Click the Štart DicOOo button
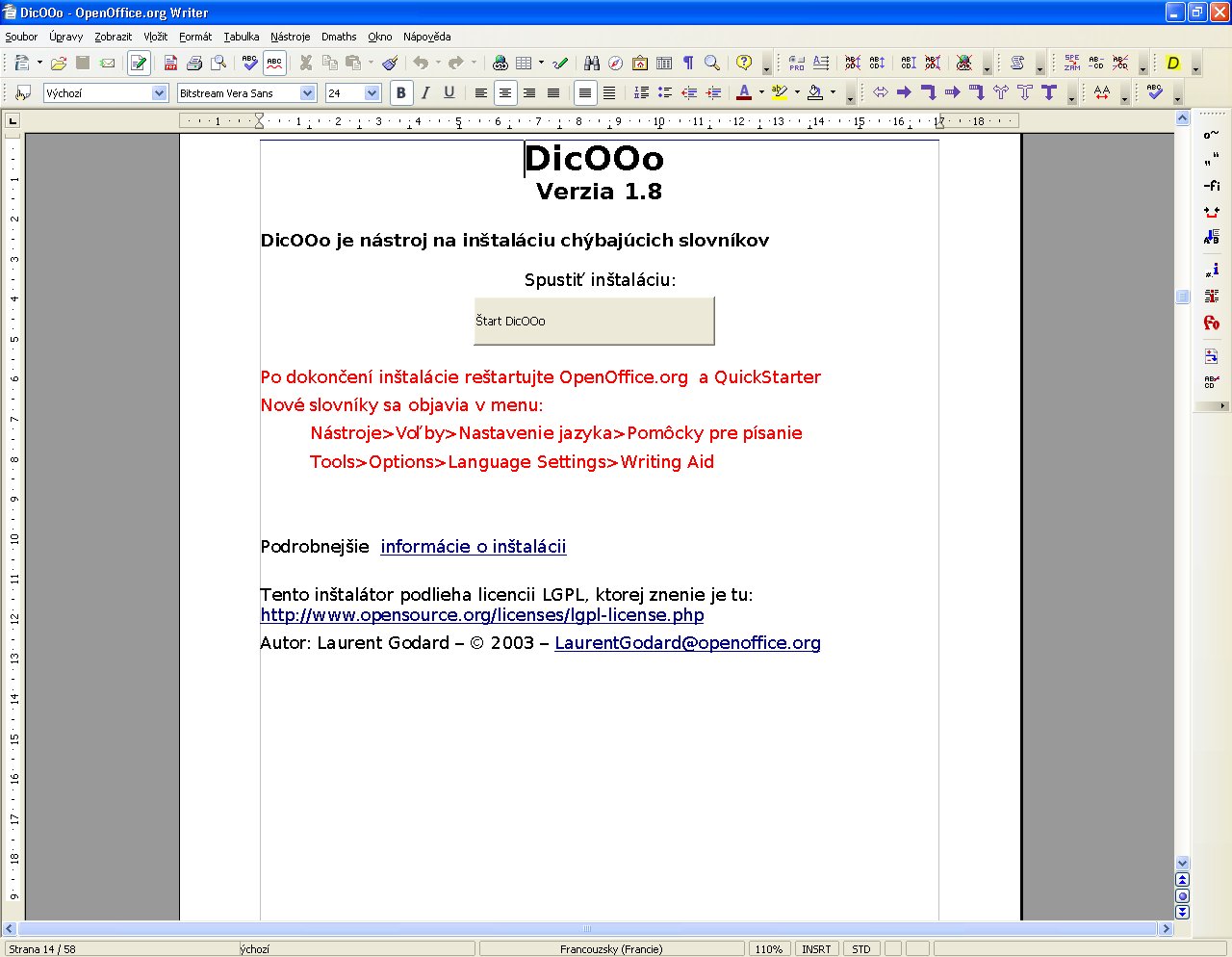 [x=594, y=321]
